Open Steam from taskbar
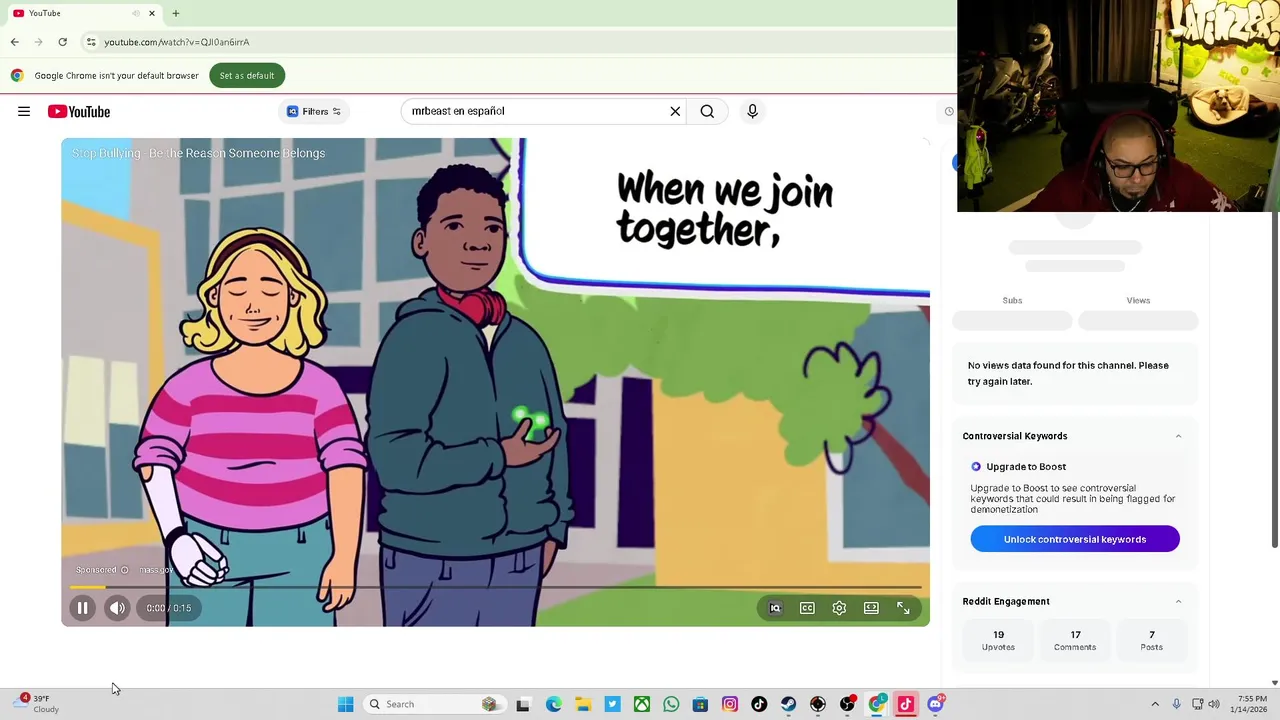The width and height of the screenshot is (1280, 720). pos(788,704)
